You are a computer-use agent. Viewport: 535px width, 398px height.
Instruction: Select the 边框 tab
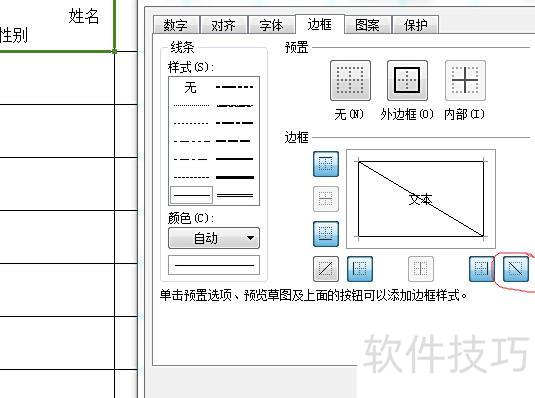pos(319,24)
